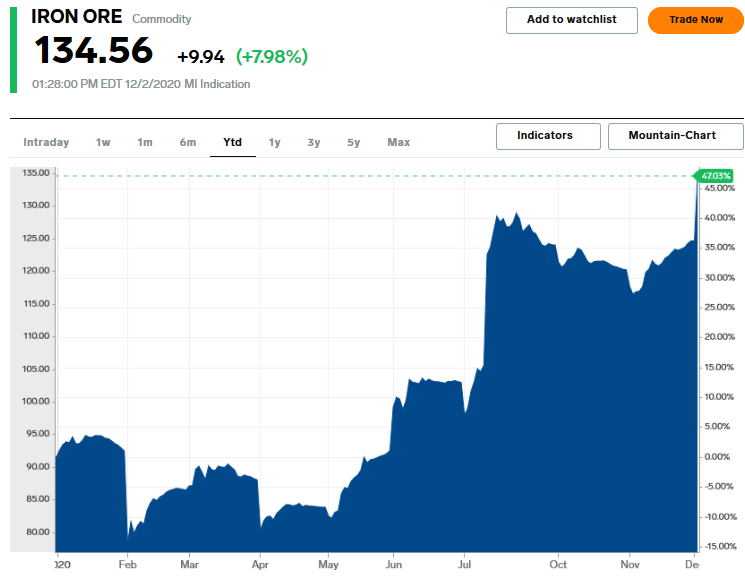Screen dimensions: 745x586
Task: Switch chart to 1y range
Action: [x=274, y=142]
